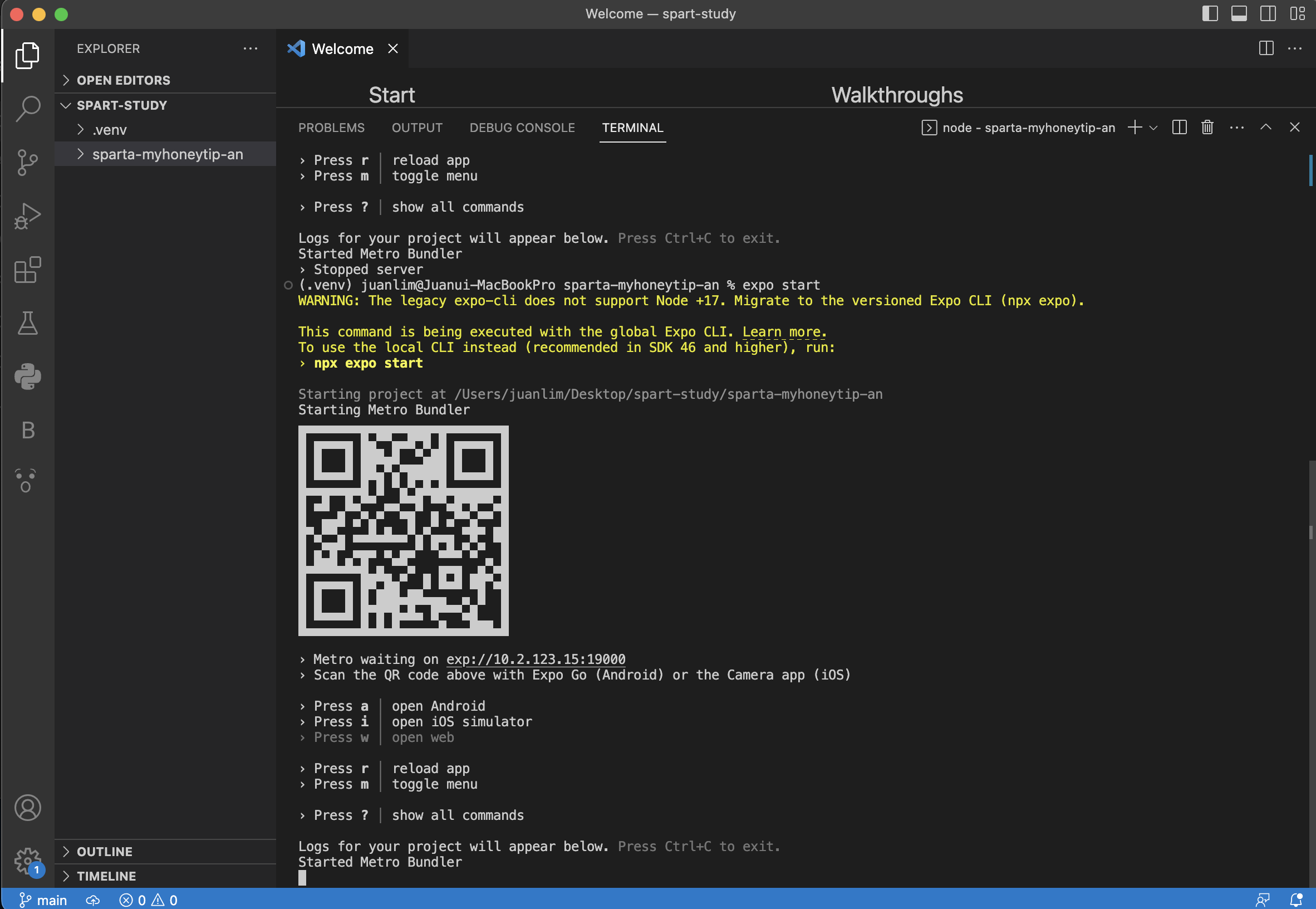Open the Python extension view

pyautogui.click(x=27, y=377)
